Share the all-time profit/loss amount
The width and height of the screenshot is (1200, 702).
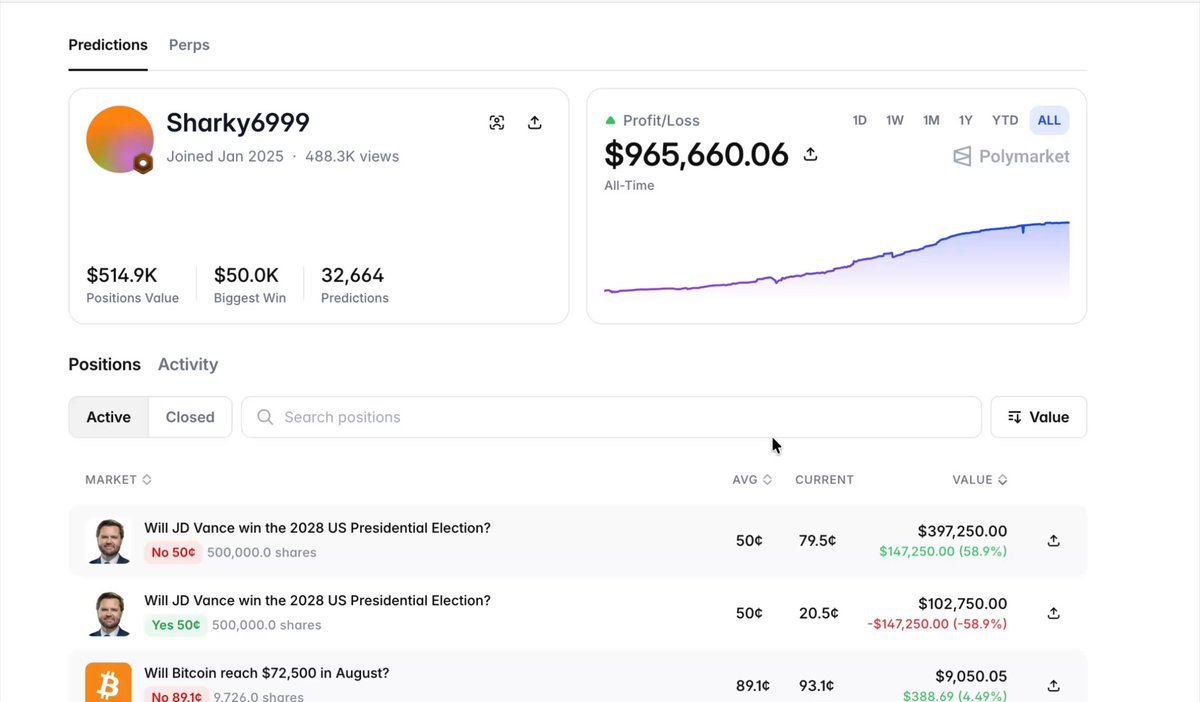coord(811,154)
